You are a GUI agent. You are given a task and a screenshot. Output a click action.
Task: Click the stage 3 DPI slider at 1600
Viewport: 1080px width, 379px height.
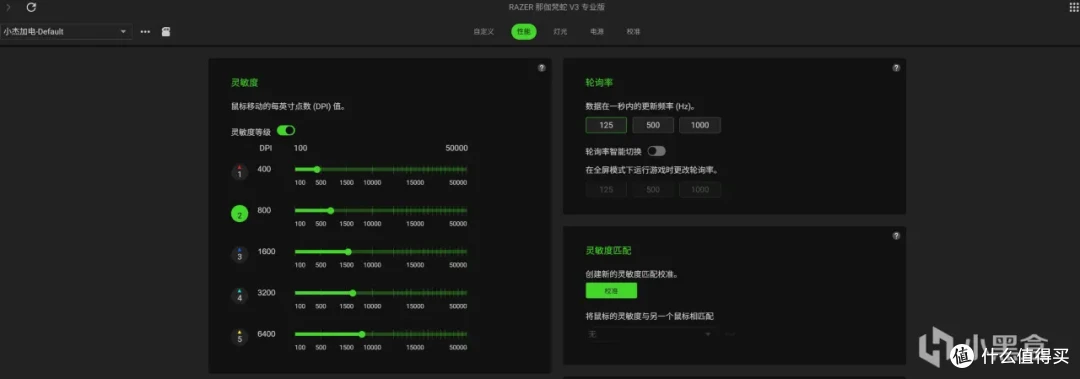tap(381, 252)
